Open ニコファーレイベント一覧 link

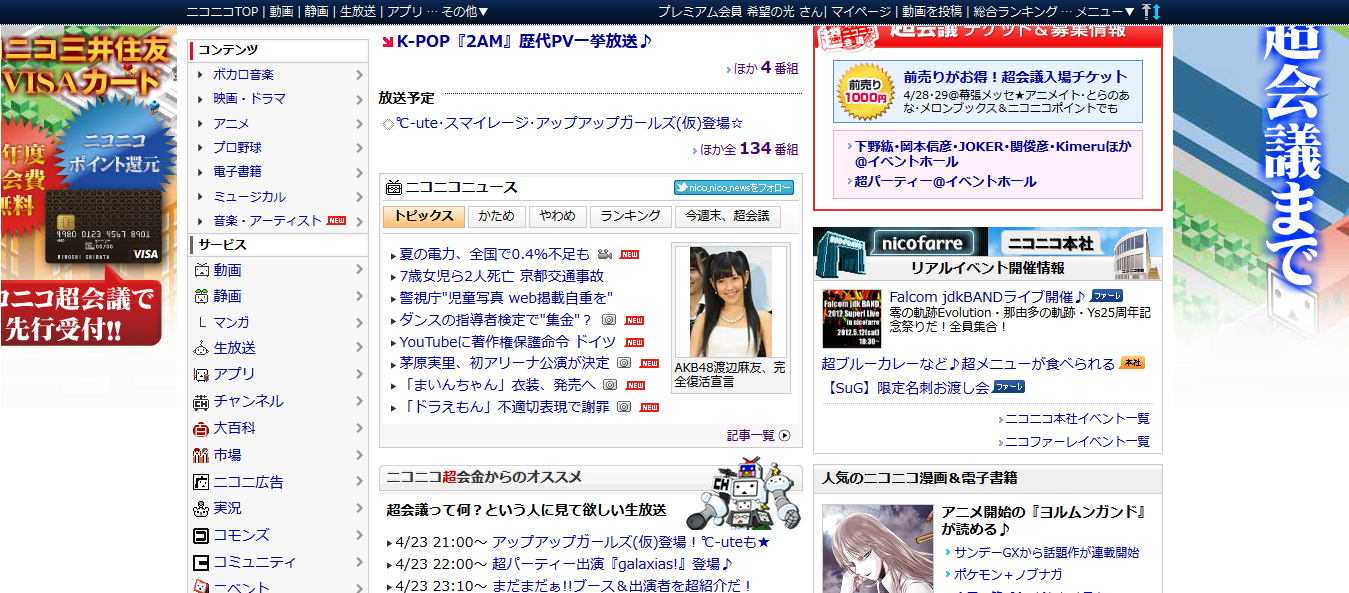pos(1077,441)
